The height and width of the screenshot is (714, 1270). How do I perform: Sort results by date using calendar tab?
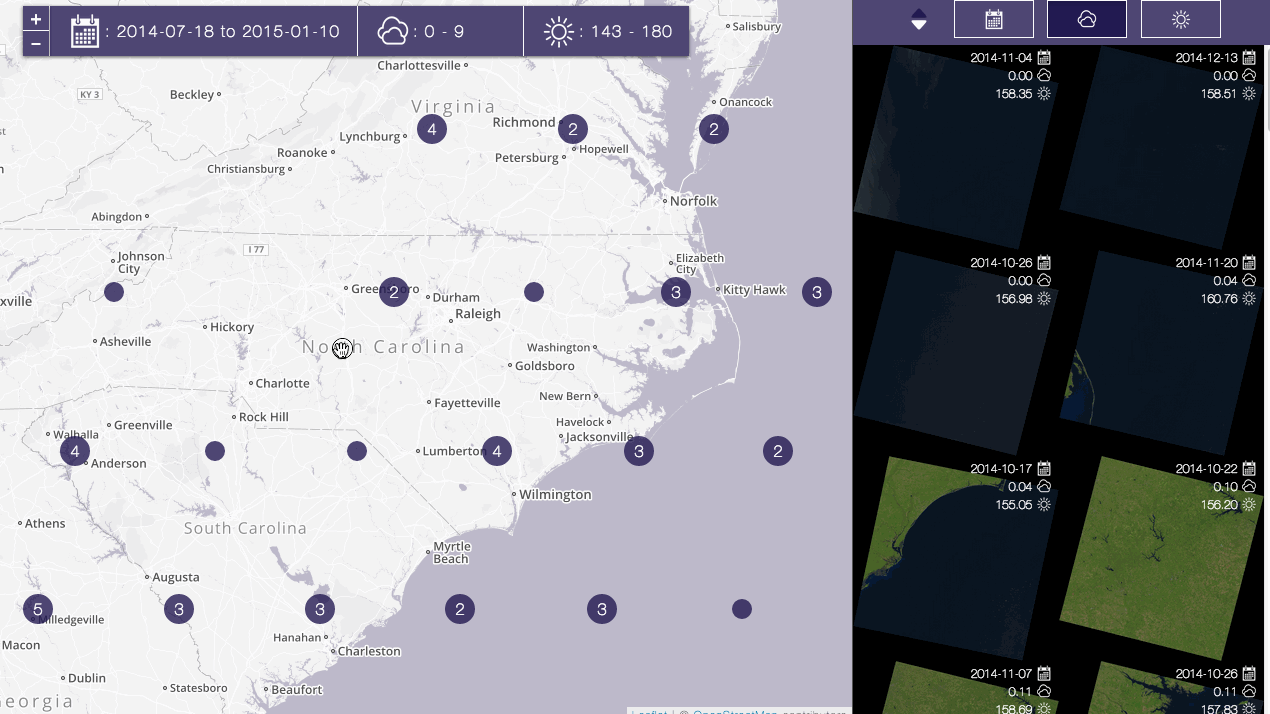pos(994,19)
